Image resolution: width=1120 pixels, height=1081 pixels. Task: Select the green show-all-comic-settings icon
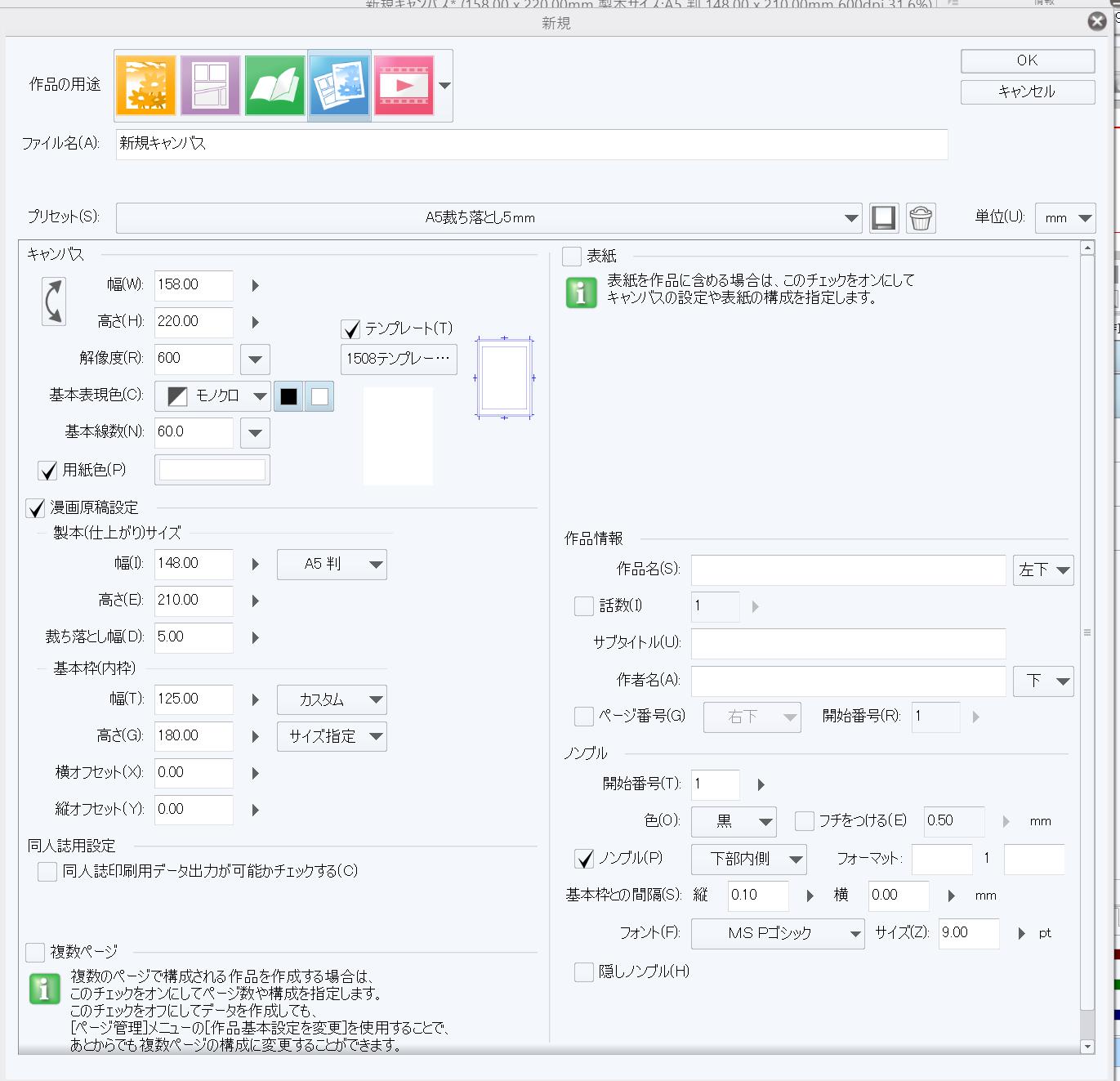pyautogui.click(x=274, y=84)
